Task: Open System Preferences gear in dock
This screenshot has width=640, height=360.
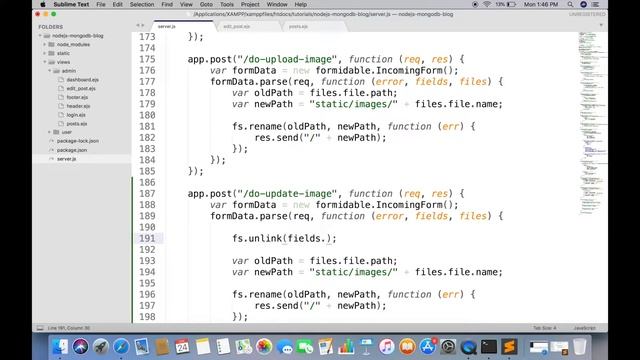Action: click(x=448, y=347)
